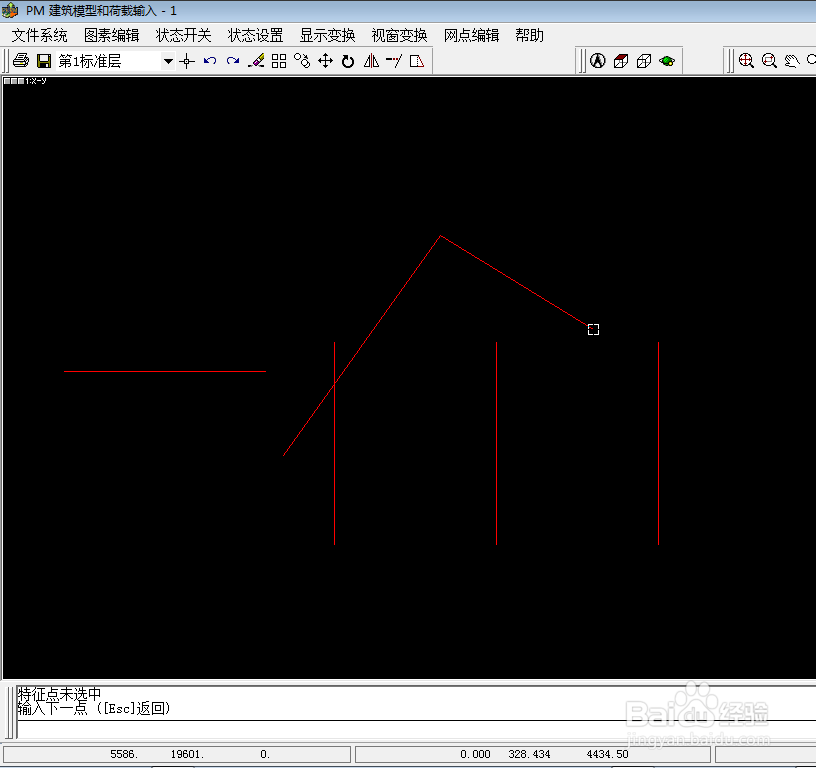The width and height of the screenshot is (816, 768).
Task: Click the crosshair point-snap icon
Action: coord(187,61)
